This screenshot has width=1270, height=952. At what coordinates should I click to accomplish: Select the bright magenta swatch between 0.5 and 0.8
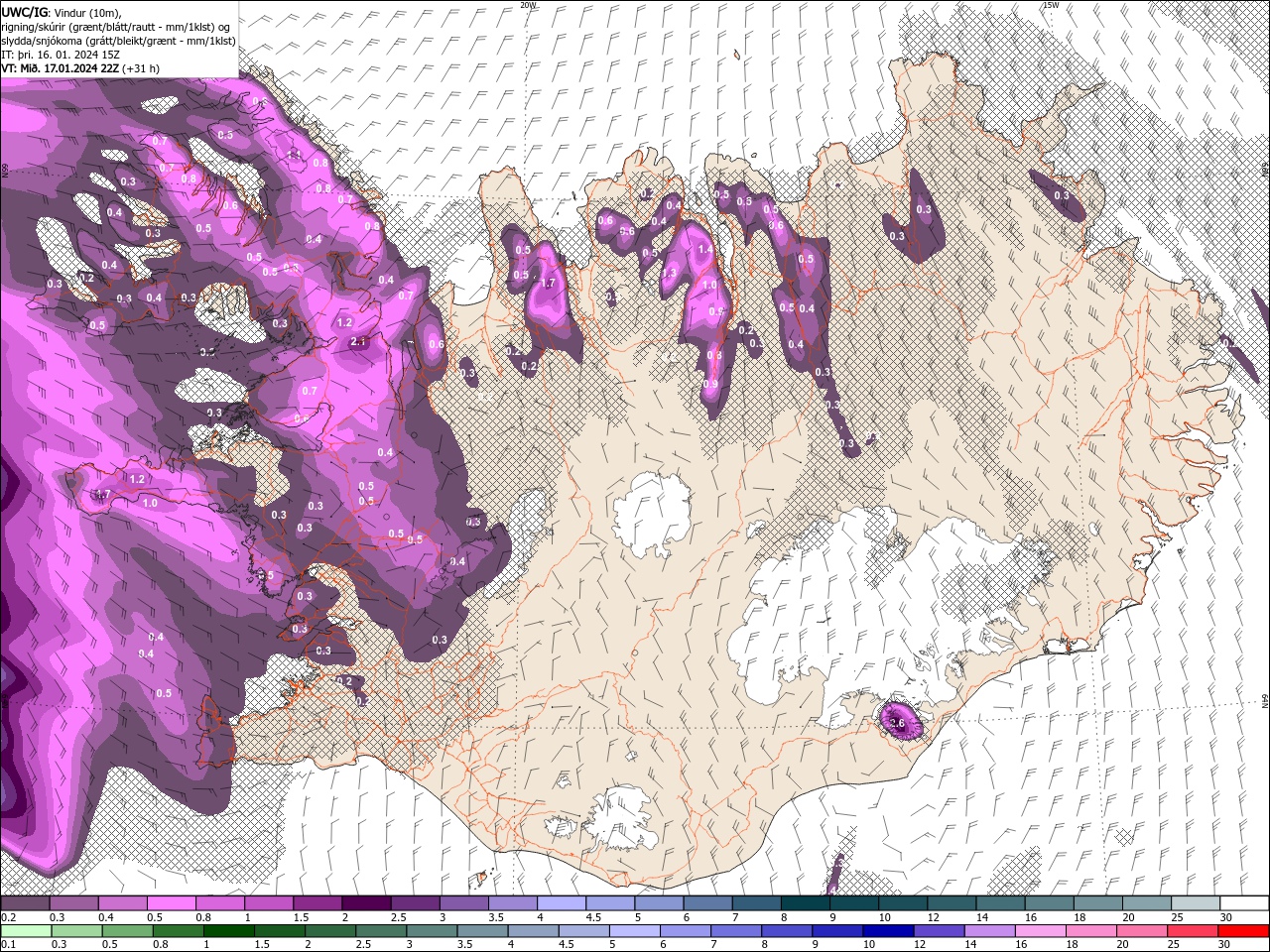point(171,903)
